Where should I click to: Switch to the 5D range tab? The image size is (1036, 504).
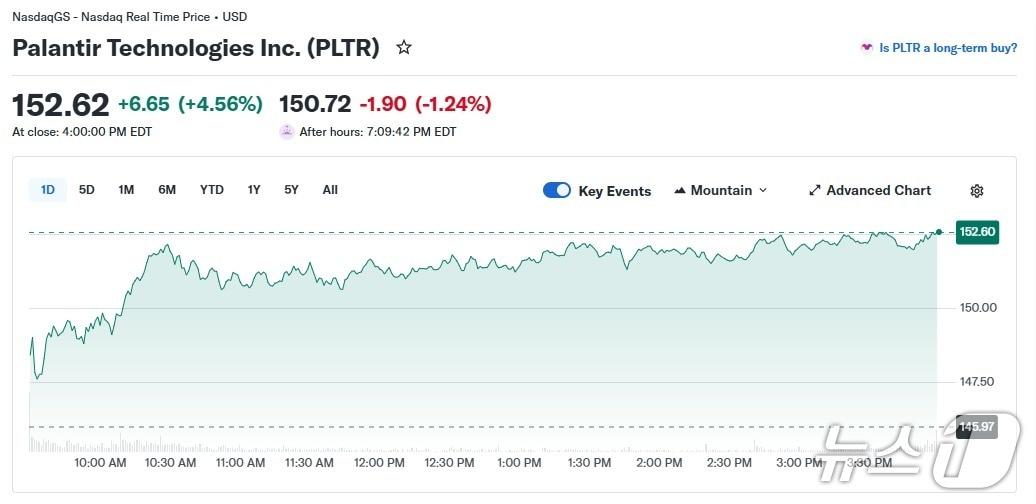click(x=87, y=189)
